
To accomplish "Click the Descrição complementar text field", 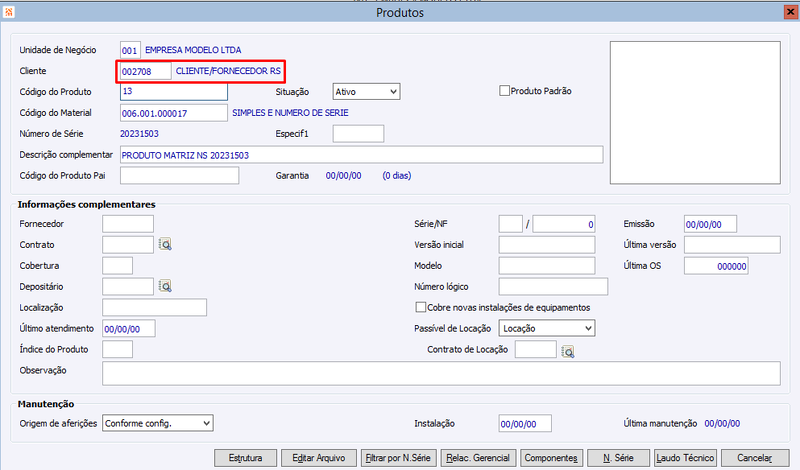I will (362, 155).
